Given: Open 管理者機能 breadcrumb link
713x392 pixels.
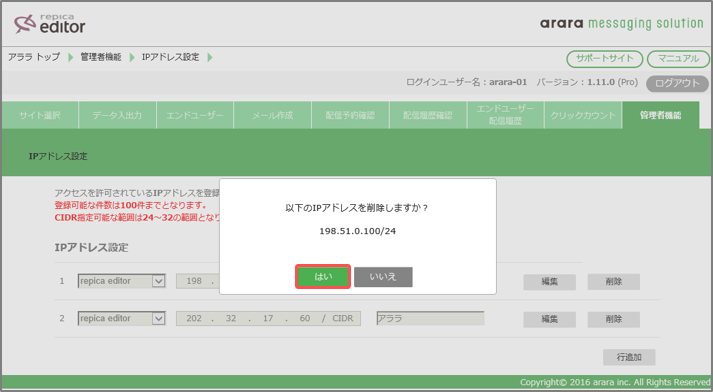Looking at the screenshot, I should (x=101, y=57).
